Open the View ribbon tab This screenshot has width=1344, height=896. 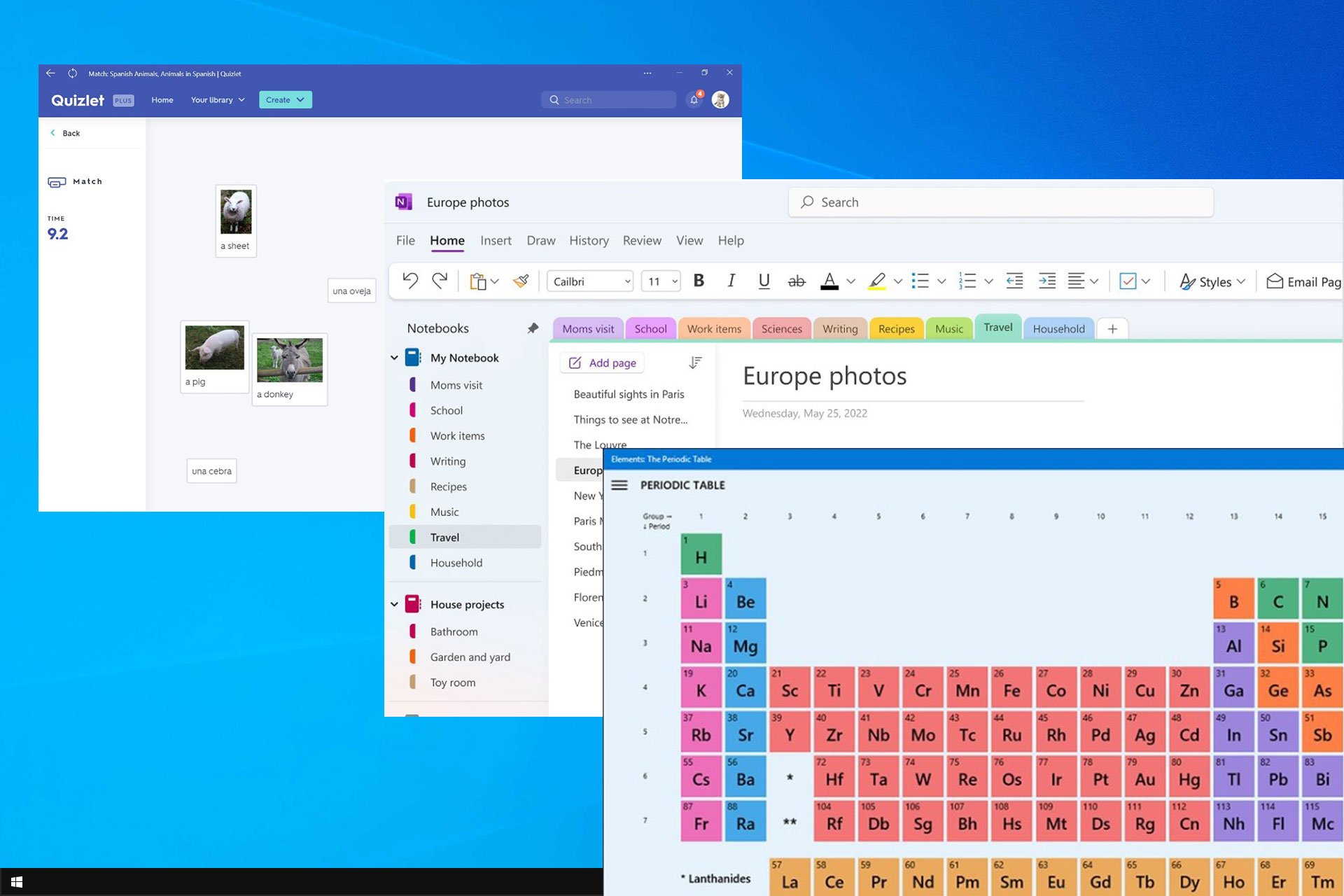(x=689, y=241)
